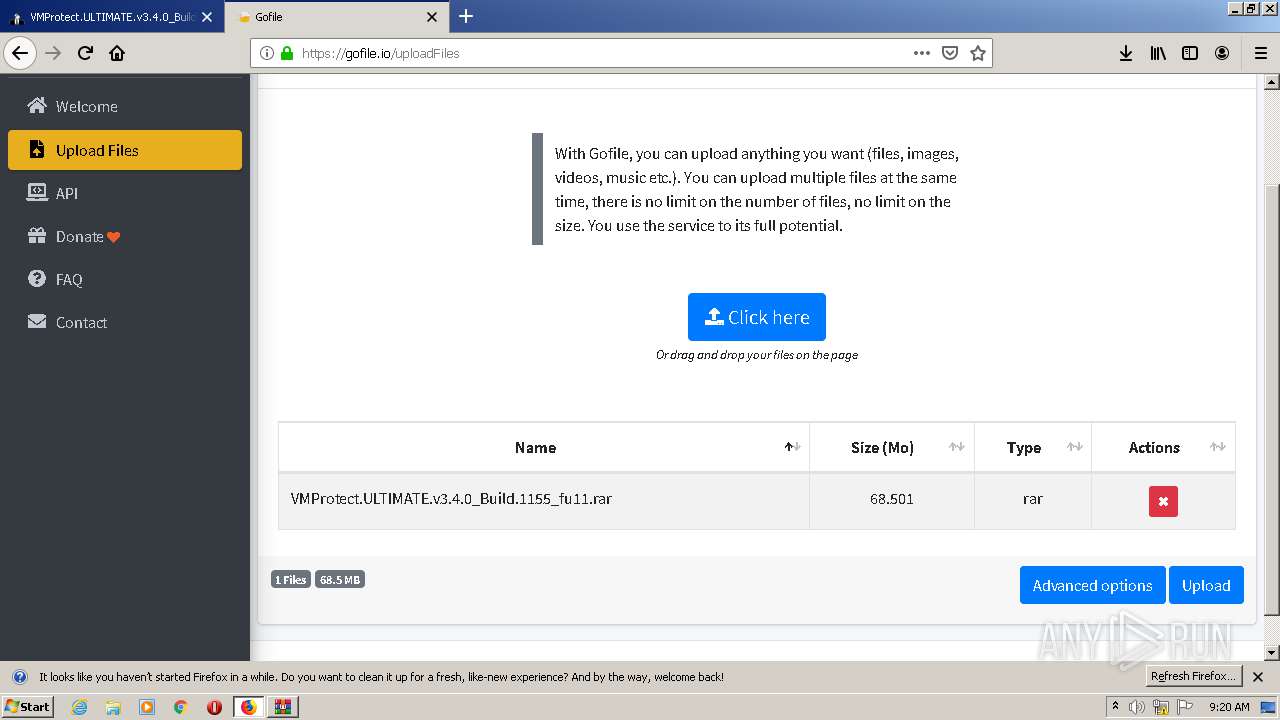Select Upload Files in the sidebar
Screen dimensions: 1280x720
point(125,150)
